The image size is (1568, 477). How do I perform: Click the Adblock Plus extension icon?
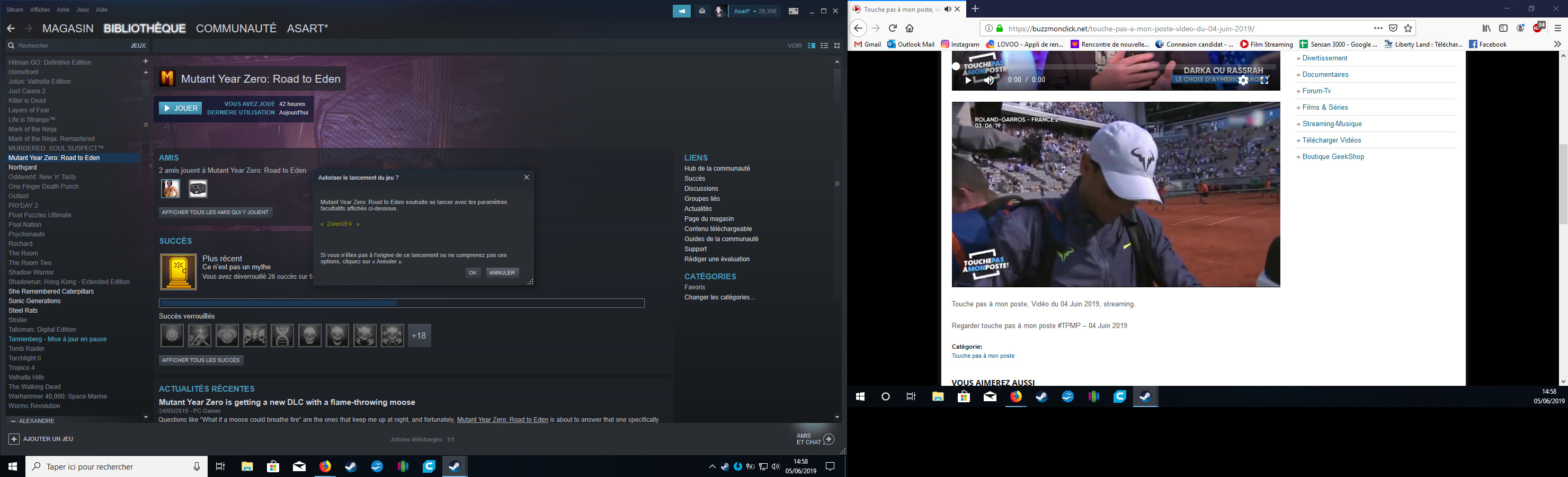(x=1538, y=28)
